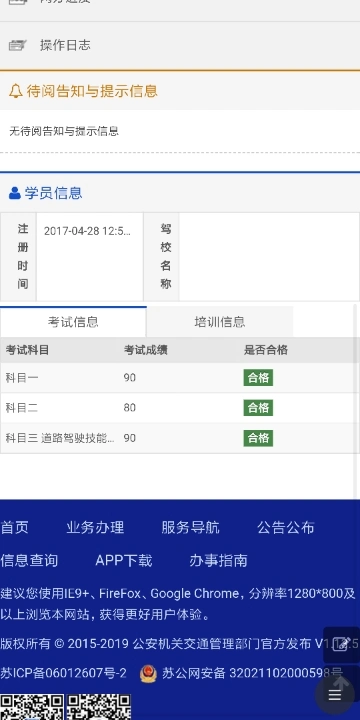This screenshot has width=360, height=720.
Task: Click the 苏公网安备 record number link
Action: coord(252,673)
